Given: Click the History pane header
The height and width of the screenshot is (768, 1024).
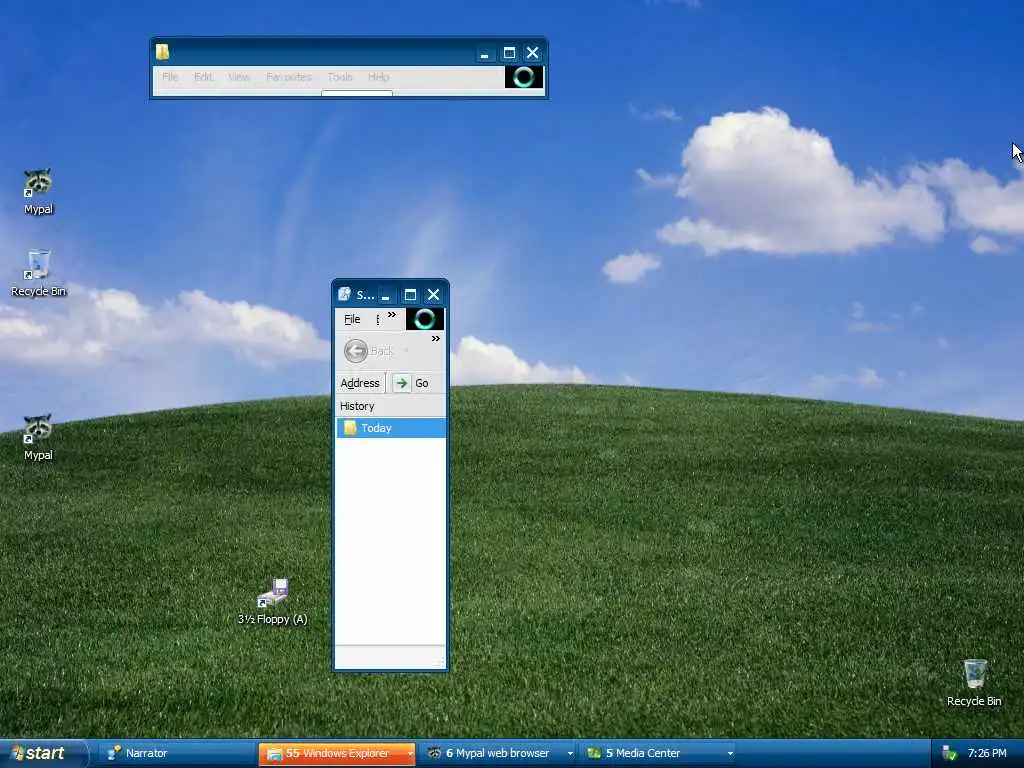Looking at the screenshot, I should (391, 406).
